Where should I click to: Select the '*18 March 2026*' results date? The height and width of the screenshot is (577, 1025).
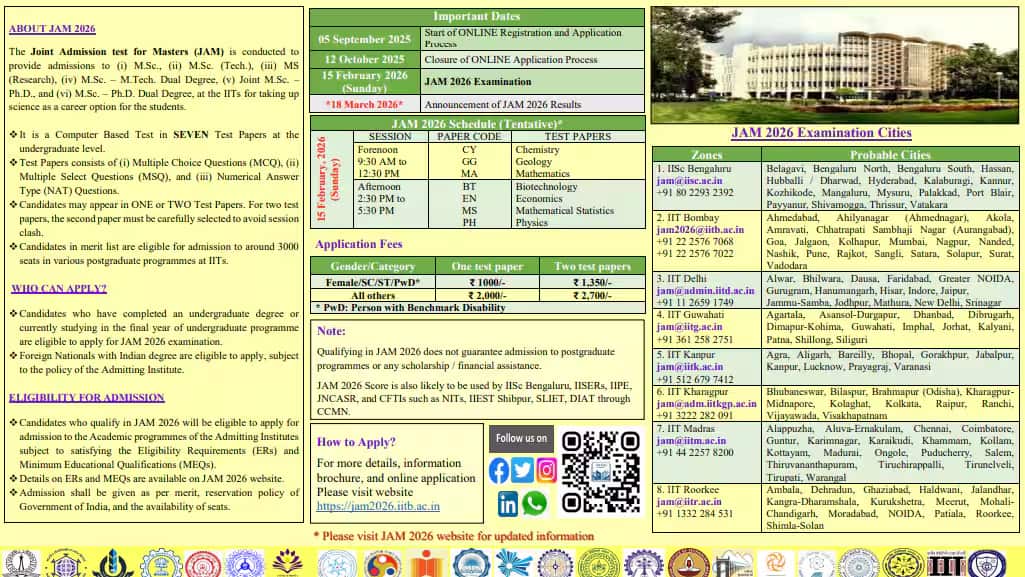[365, 104]
